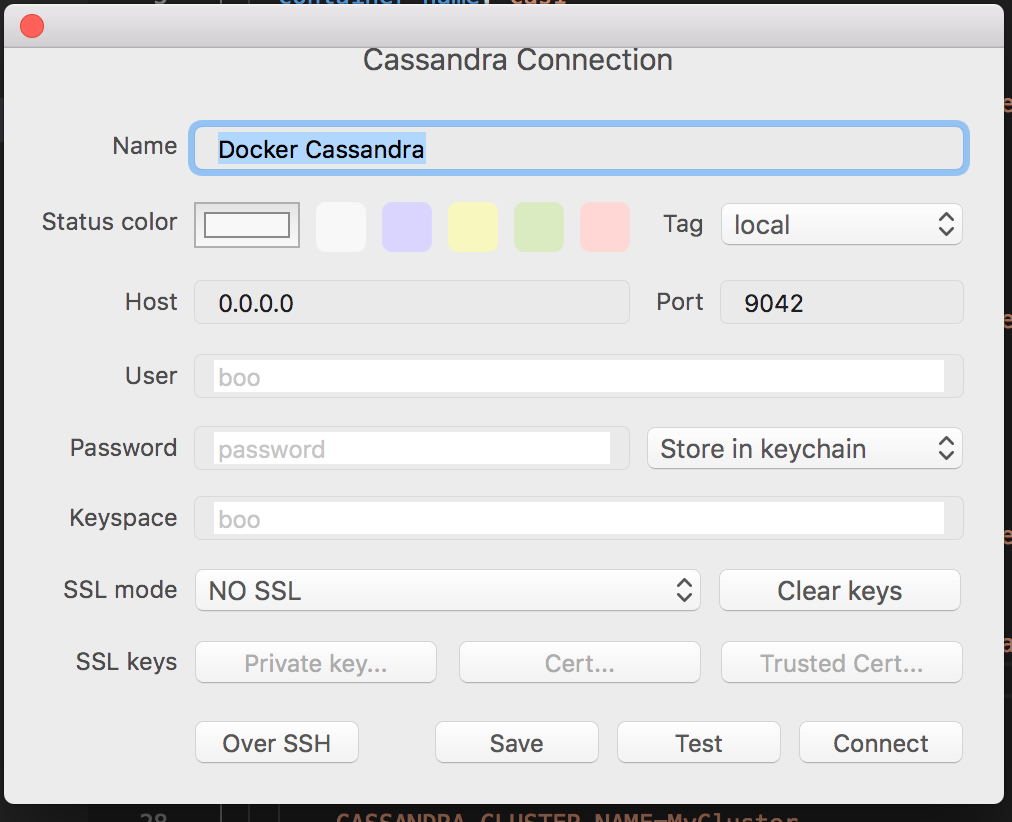The image size is (1012, 822).
Task: Click the Name field containing Docker Cassandra
Action: click(578, 149)
